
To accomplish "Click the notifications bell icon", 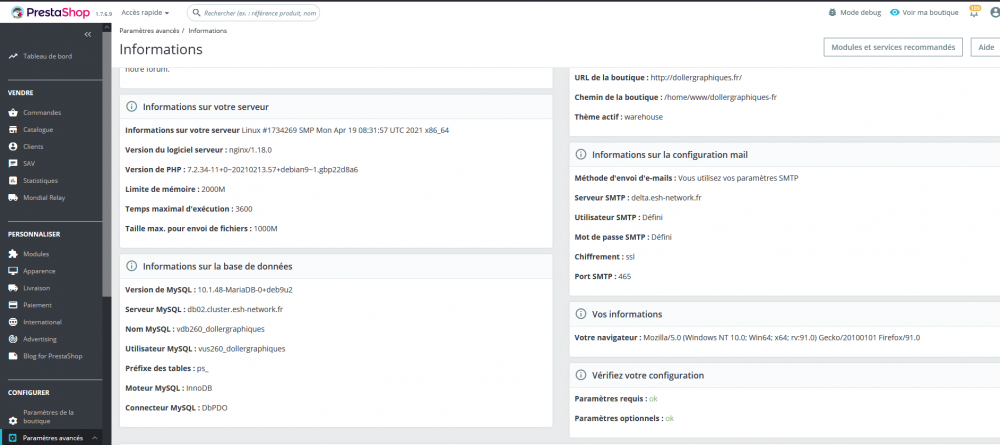I will coord(974,13).
